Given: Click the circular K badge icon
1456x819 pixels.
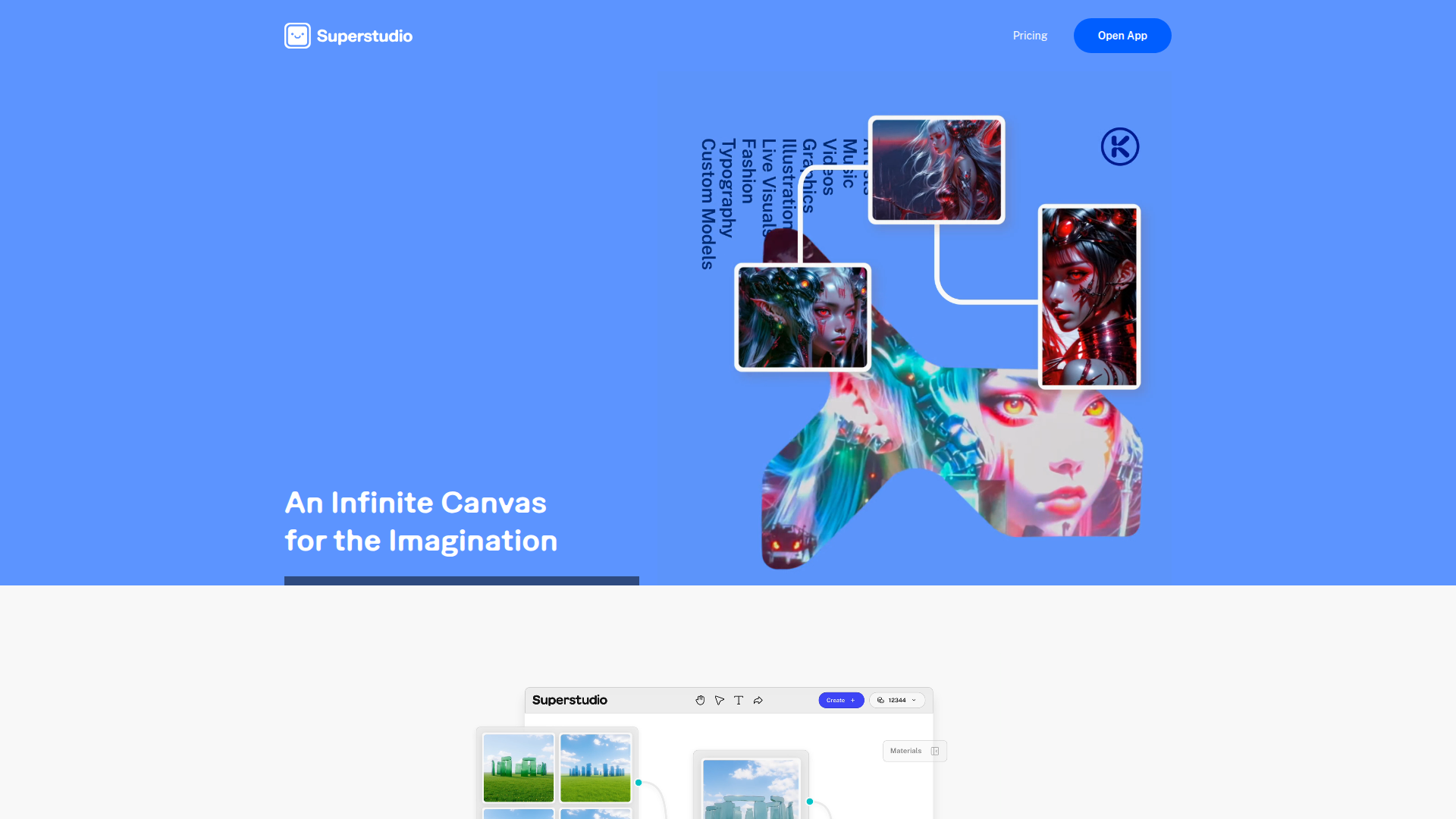Looking at the screenshot, I should pos(1120,146).
